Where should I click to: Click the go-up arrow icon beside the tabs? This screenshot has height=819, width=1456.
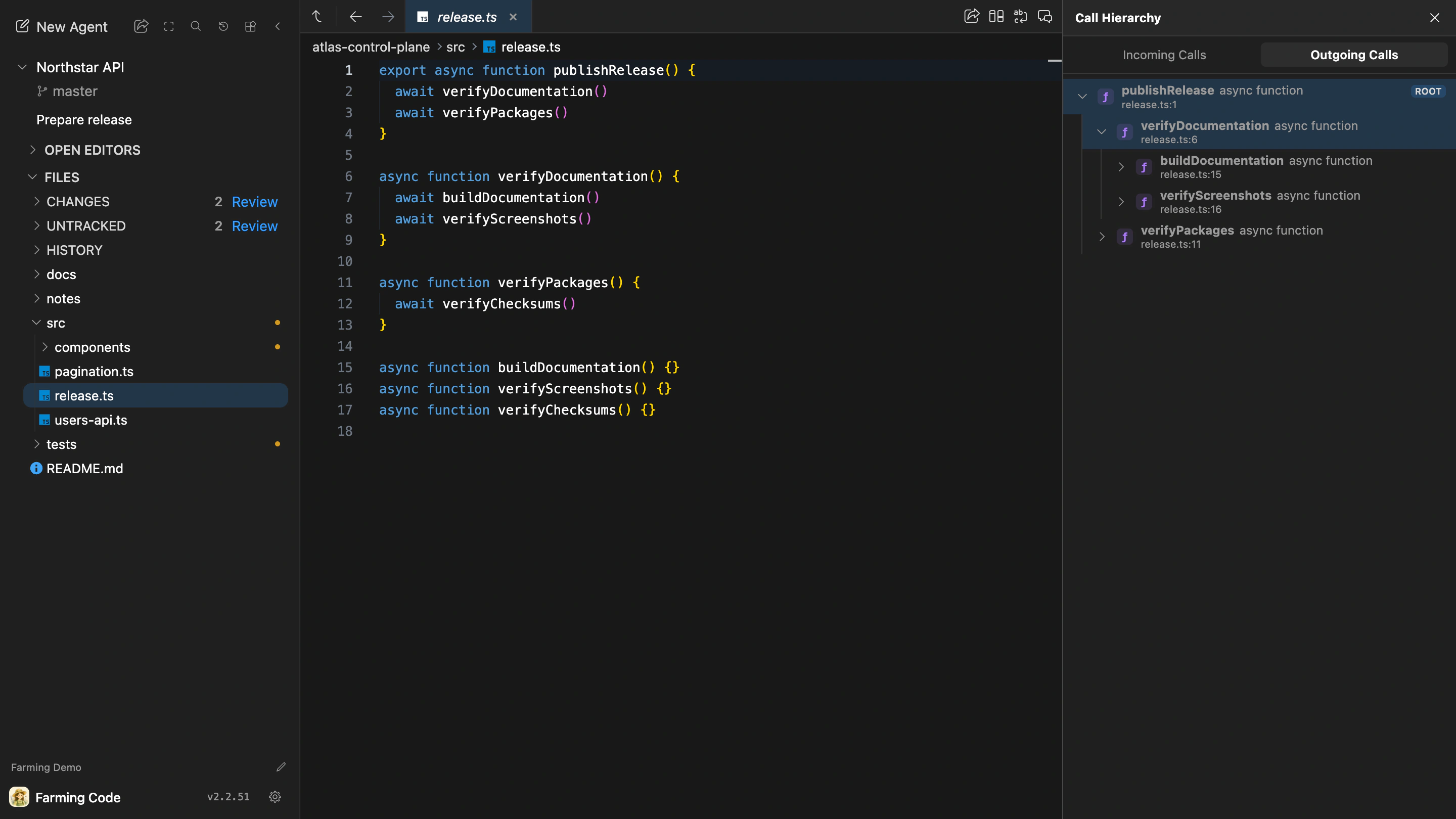coord(317,17)
